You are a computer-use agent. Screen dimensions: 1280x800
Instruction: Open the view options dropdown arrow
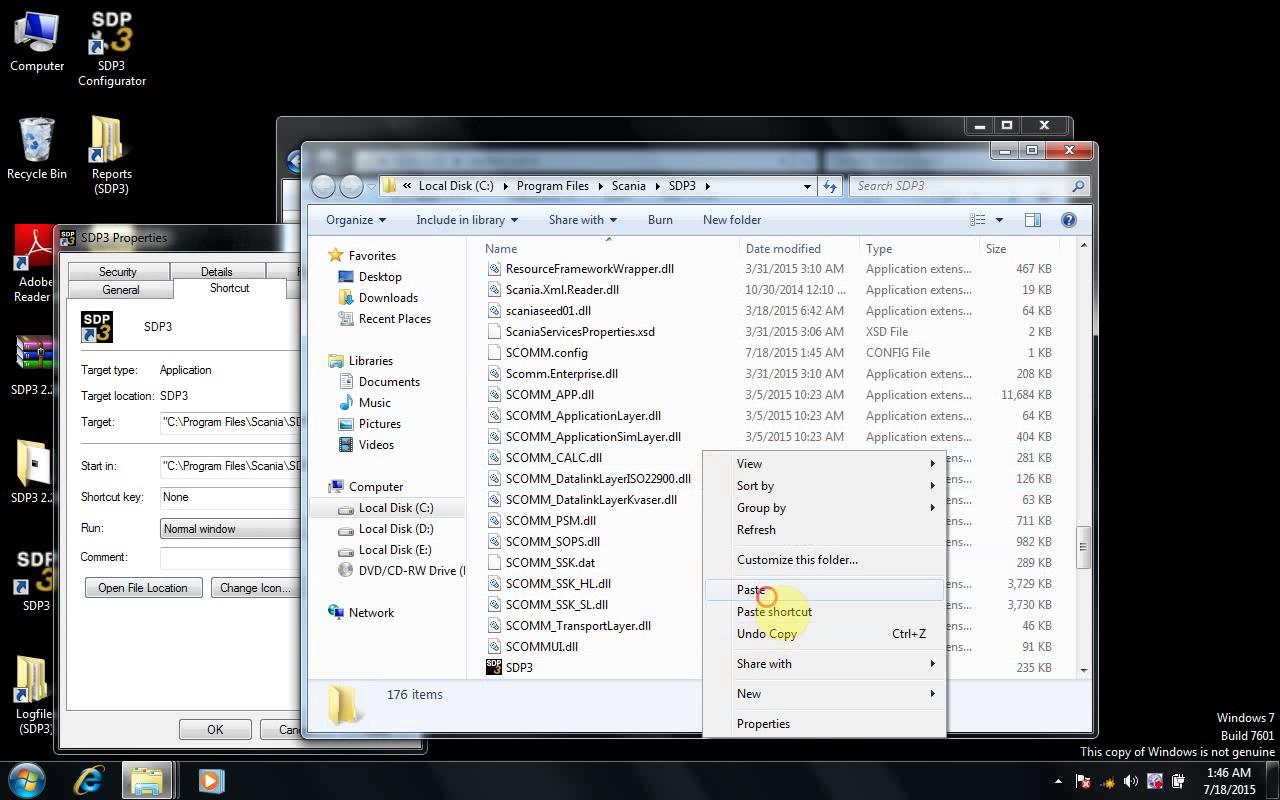[x=999, y=220]
